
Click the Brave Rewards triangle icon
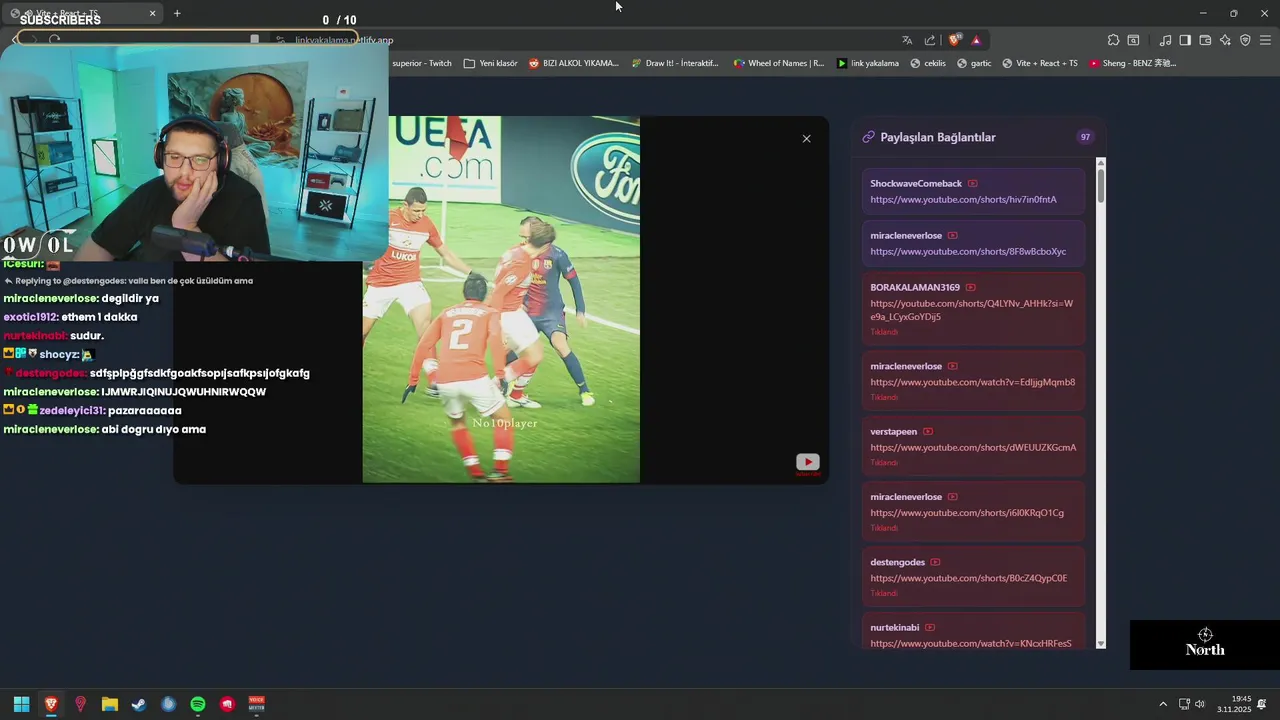pos(976,40)
